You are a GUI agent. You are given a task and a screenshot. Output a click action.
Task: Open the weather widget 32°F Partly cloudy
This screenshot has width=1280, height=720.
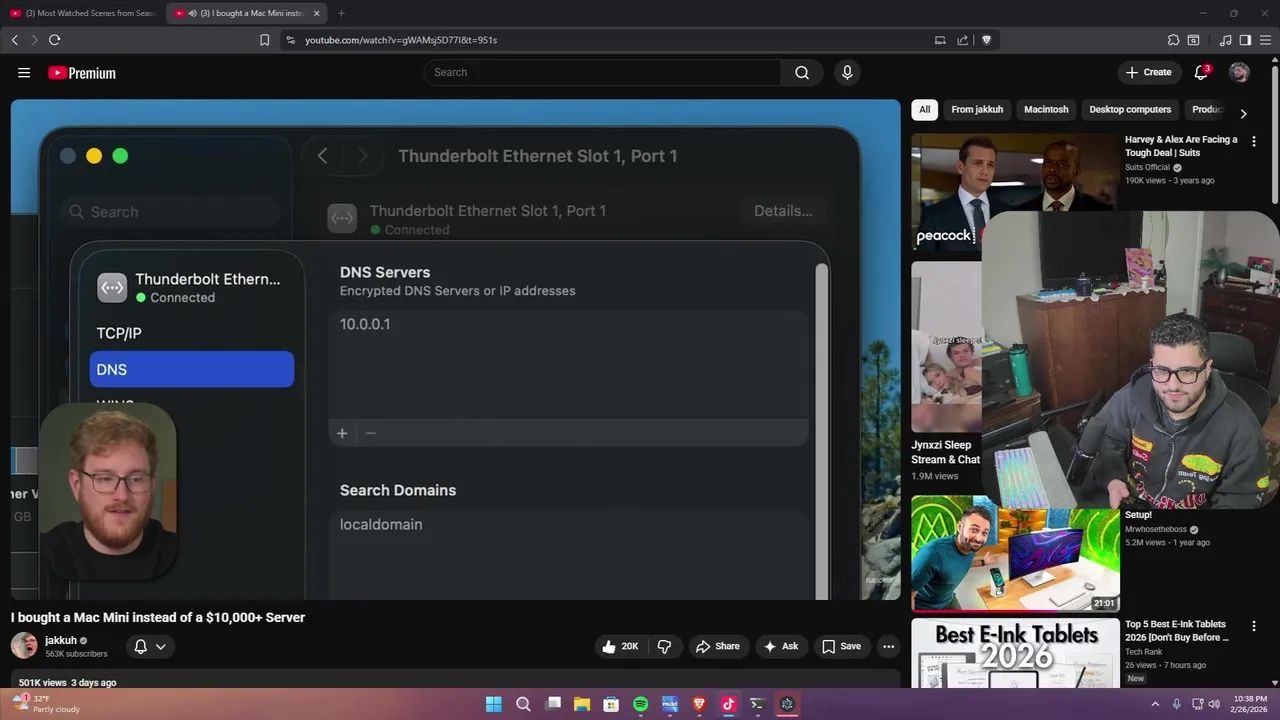coord(46,704)
